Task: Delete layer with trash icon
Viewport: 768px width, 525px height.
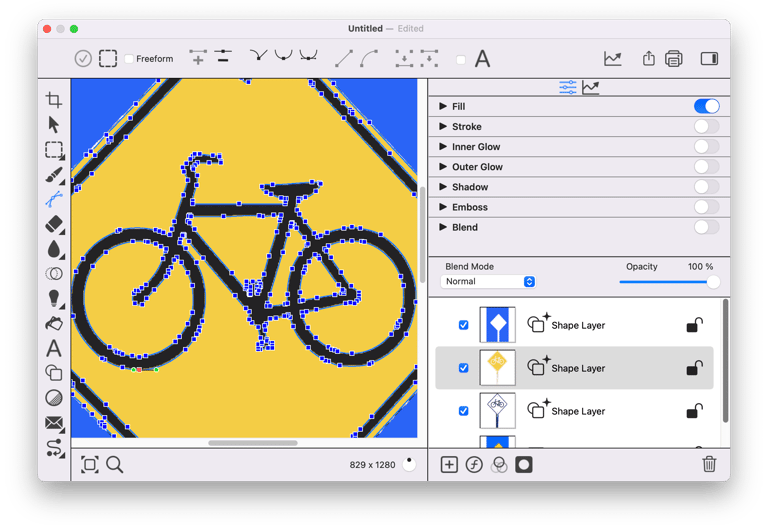Action: pos(709,464)
